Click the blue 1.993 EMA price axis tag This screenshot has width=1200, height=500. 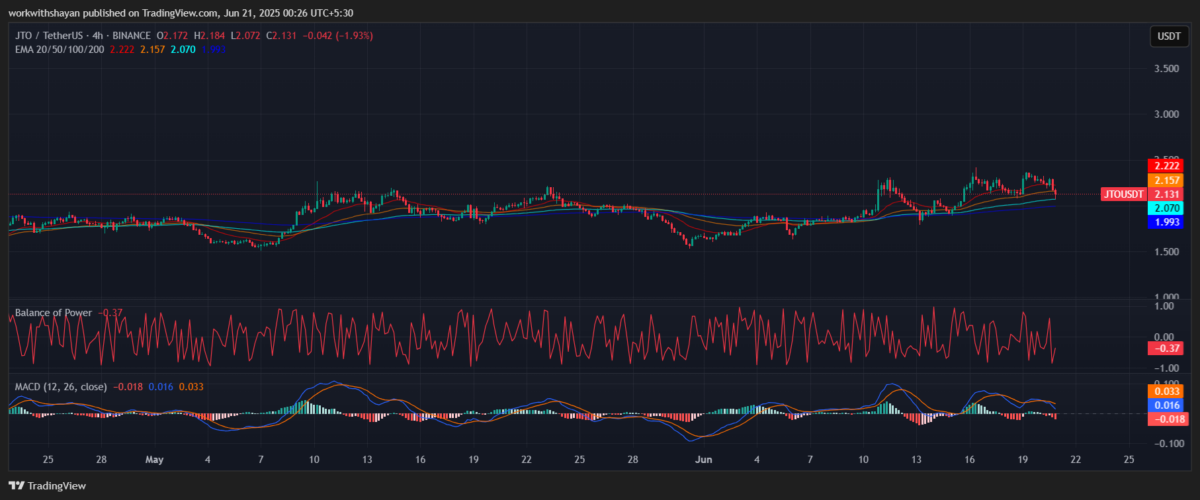1166,222
